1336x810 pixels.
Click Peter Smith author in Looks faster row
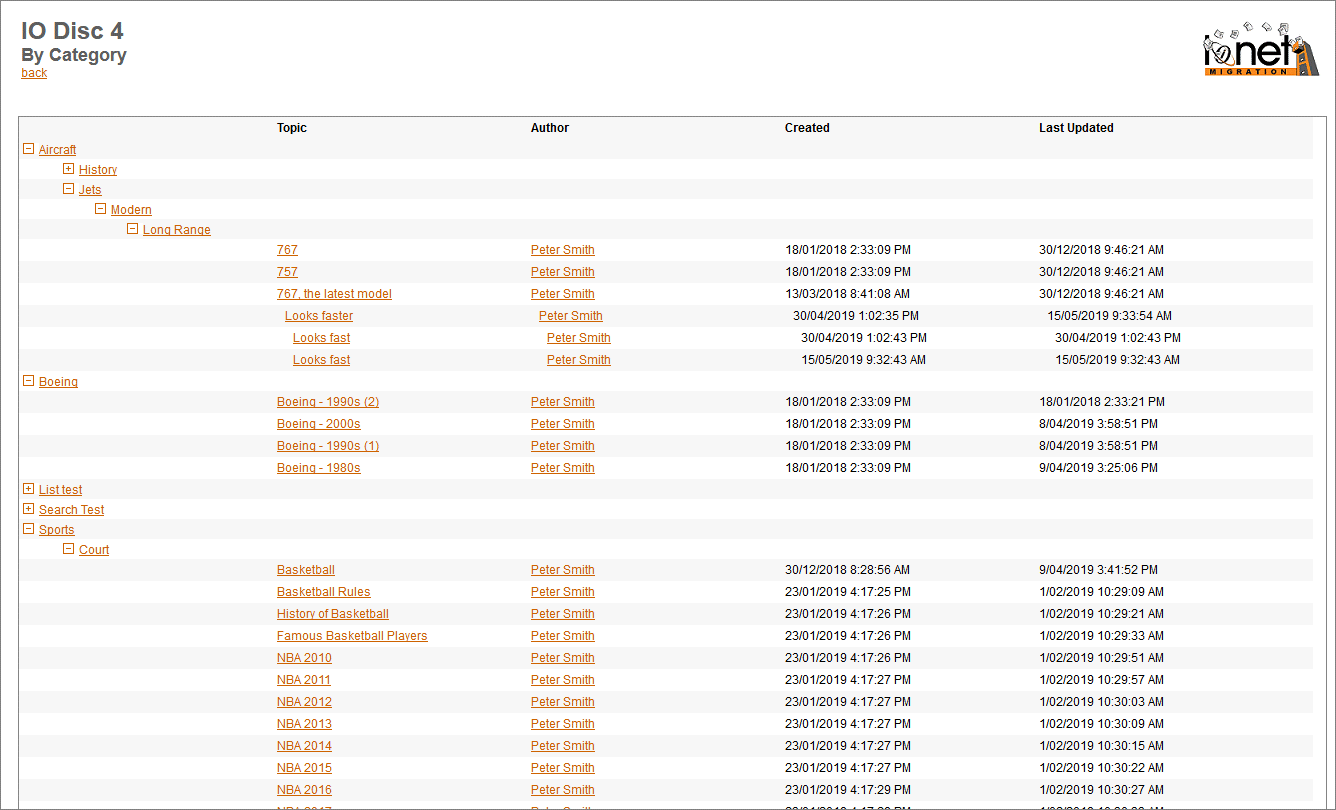(571, 316)
